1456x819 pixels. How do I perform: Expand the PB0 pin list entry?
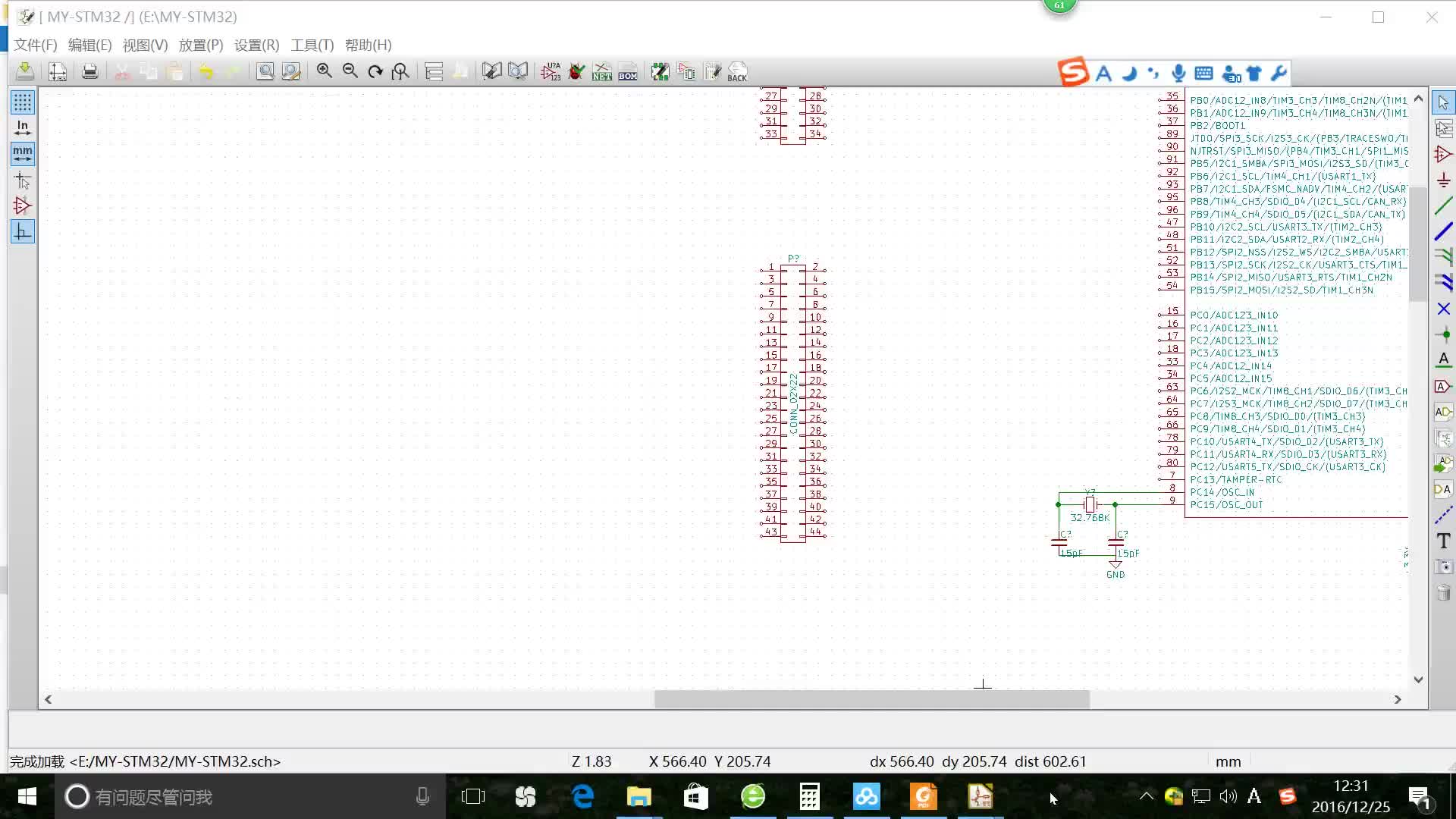coord(1297,99)
